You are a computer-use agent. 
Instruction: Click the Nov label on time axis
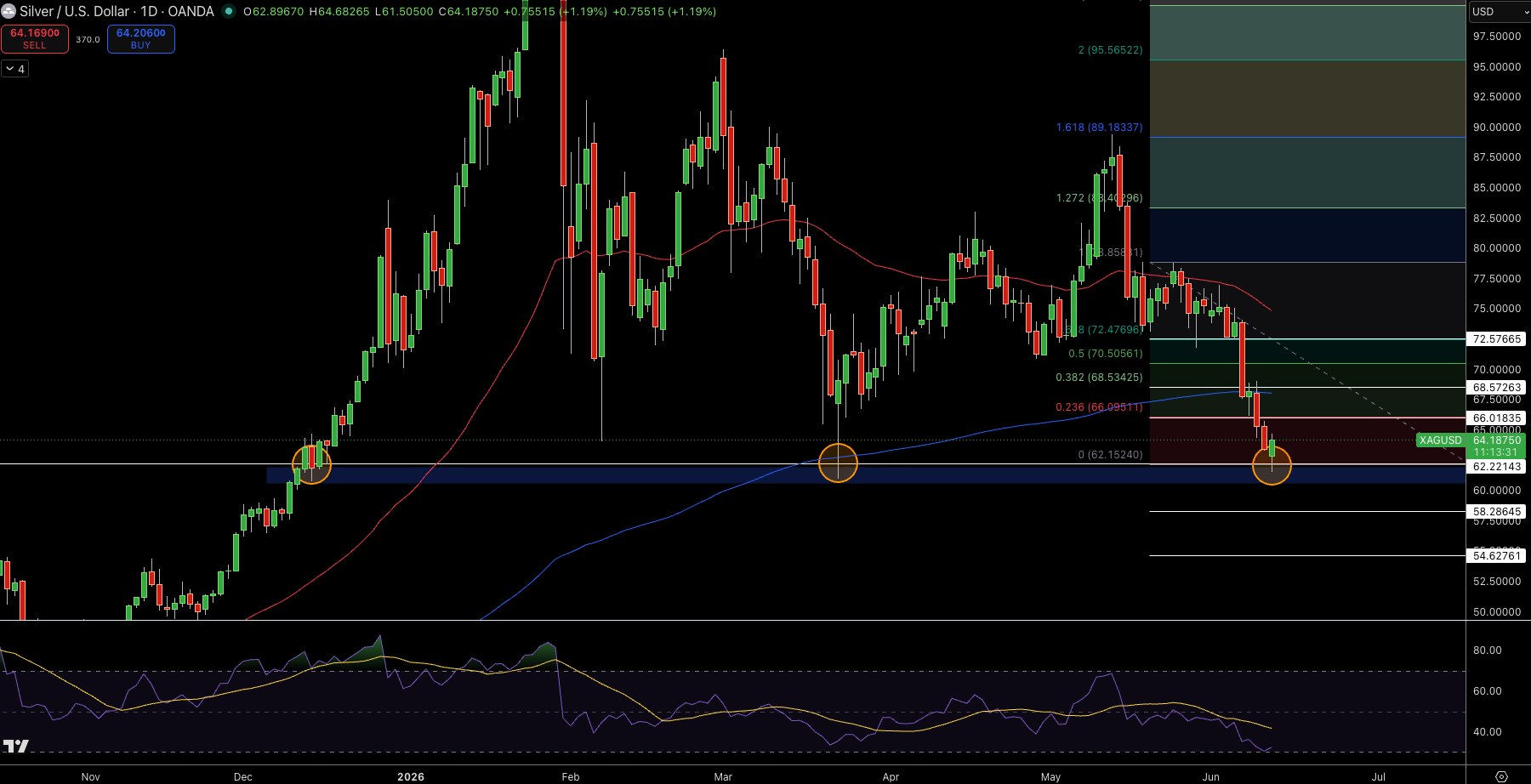tap(91, 777)
